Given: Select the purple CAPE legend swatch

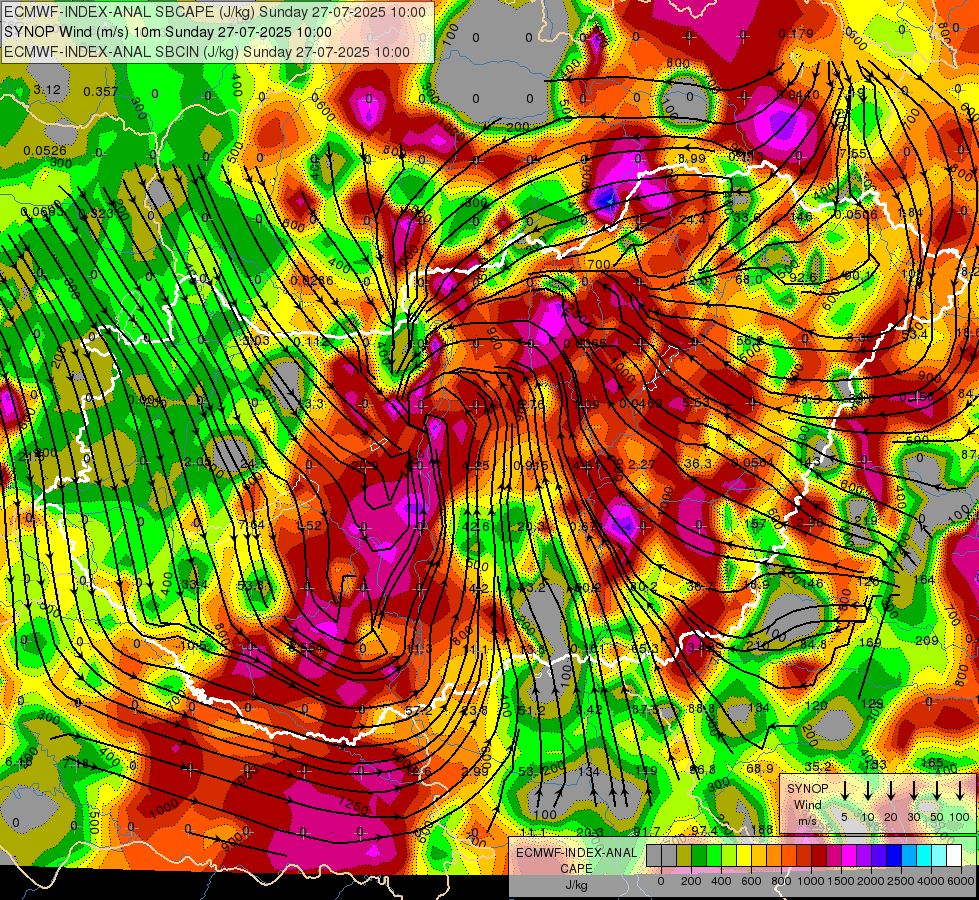Looking at the screenshot, I should pos(863,856).
